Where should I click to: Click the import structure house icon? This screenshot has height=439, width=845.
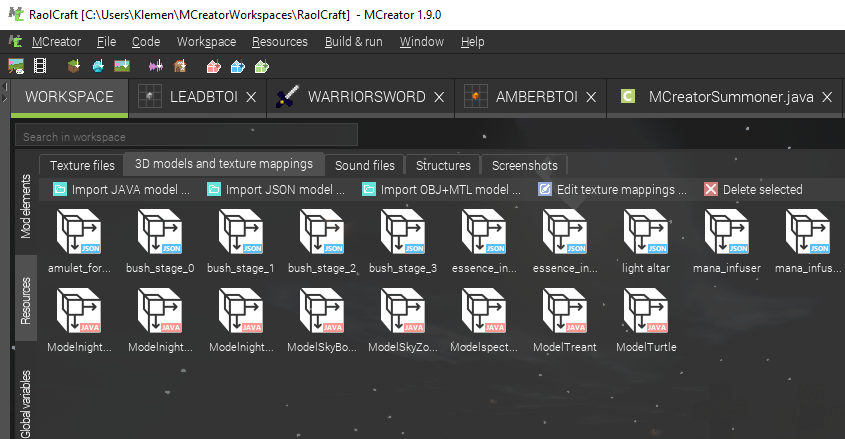180,66
